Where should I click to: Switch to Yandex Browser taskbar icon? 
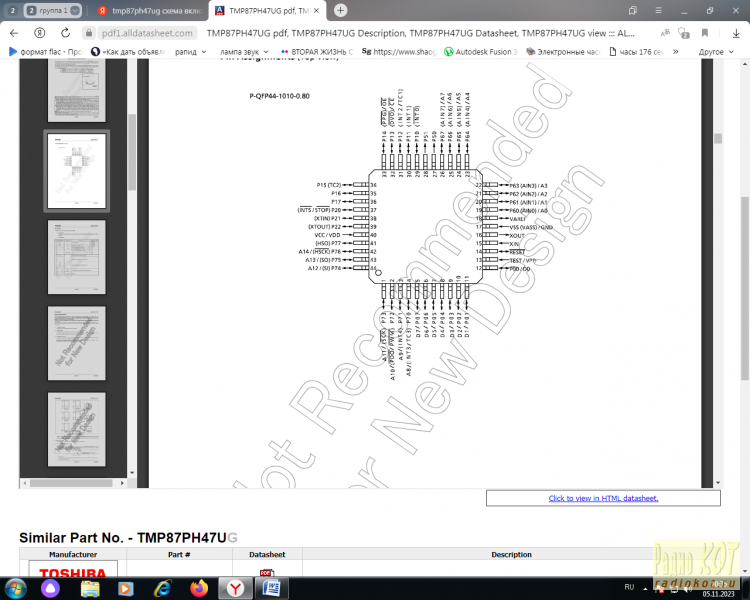[x=235, y=588]
